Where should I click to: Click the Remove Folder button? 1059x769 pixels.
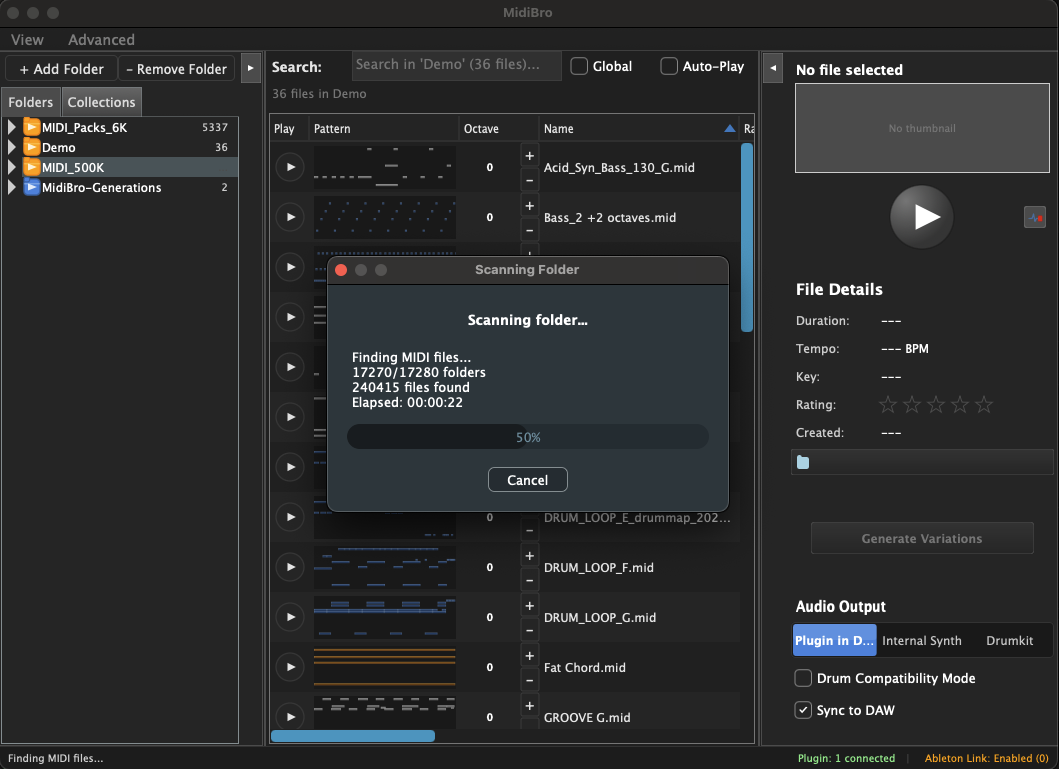[177, 69]
